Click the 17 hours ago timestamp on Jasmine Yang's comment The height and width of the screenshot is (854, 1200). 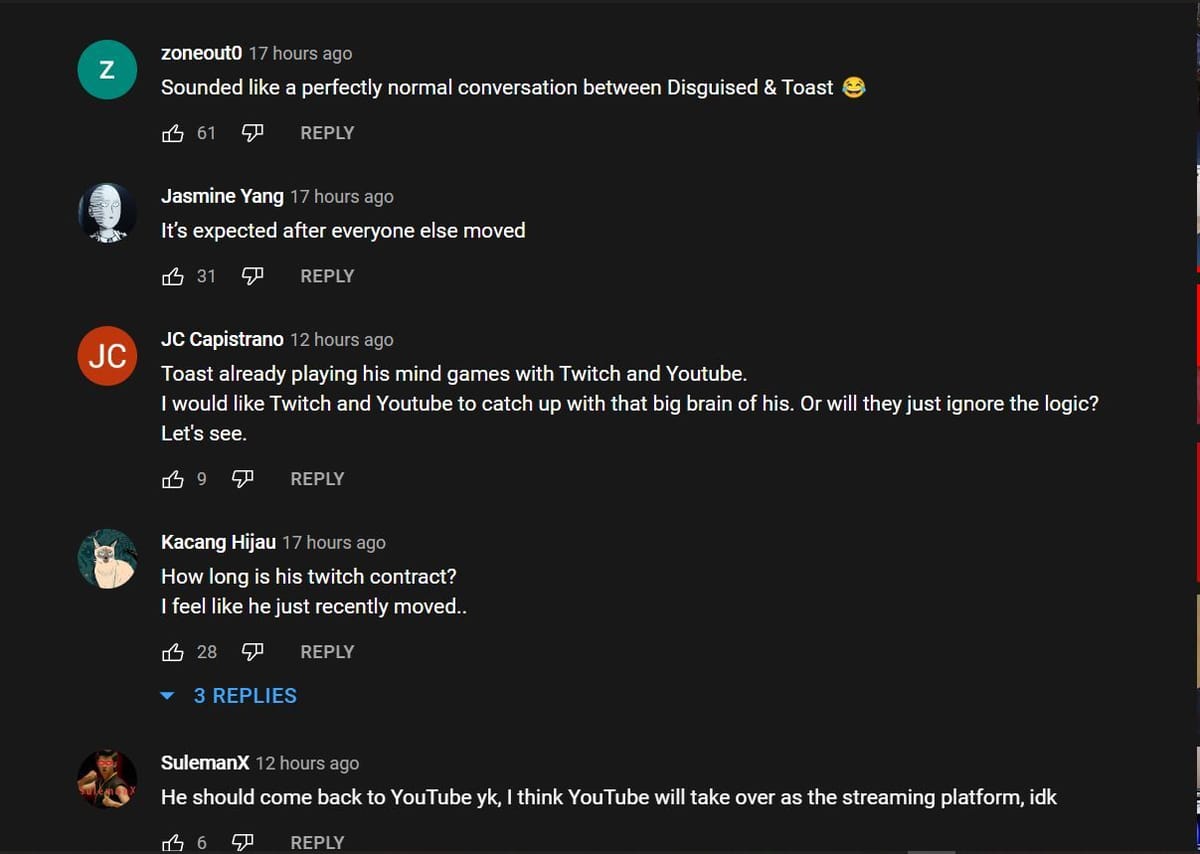tap(341, 196)
